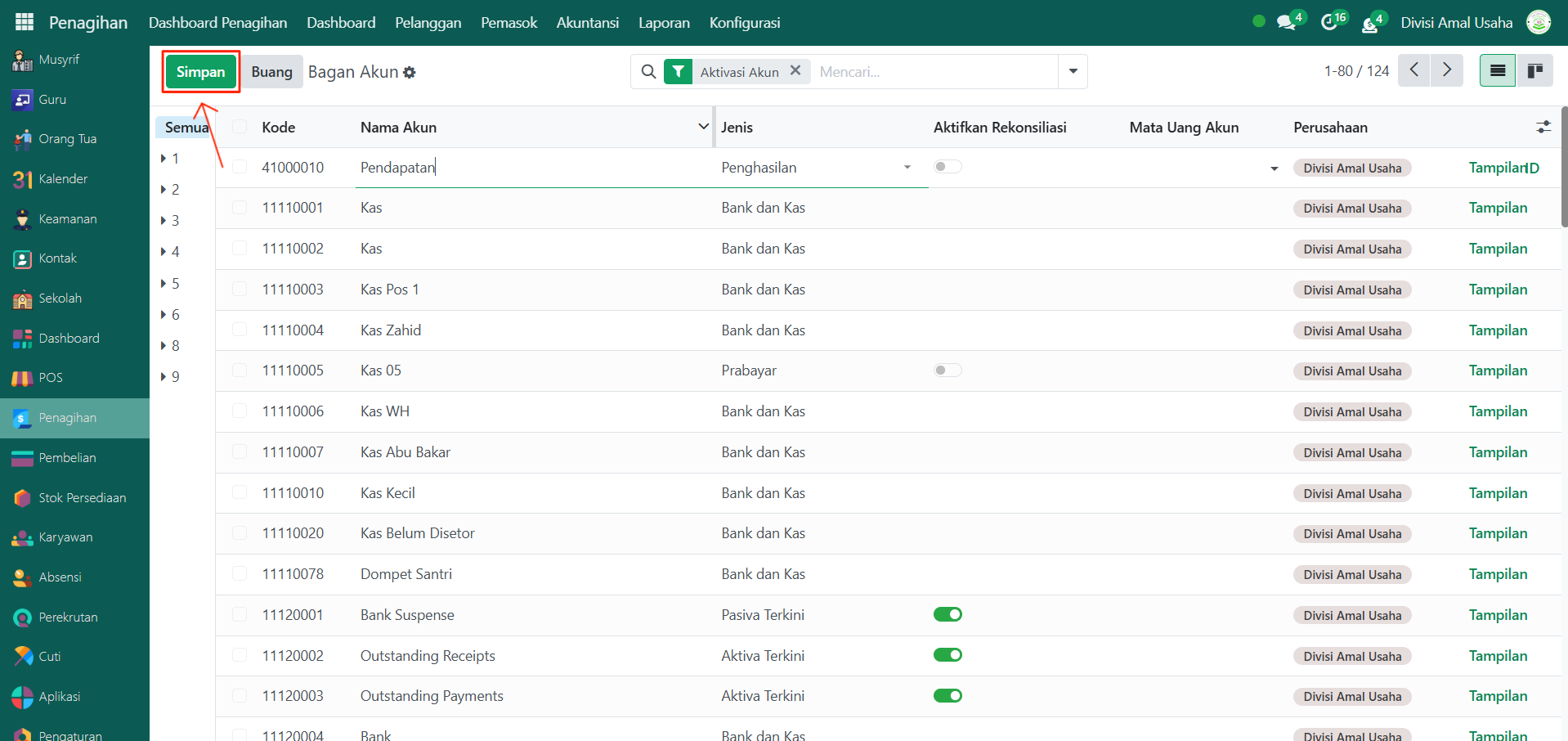Click the Bagan Akun gear settings icon
Viewport: 1568px width, 741px height.
(x=410, y=73)
